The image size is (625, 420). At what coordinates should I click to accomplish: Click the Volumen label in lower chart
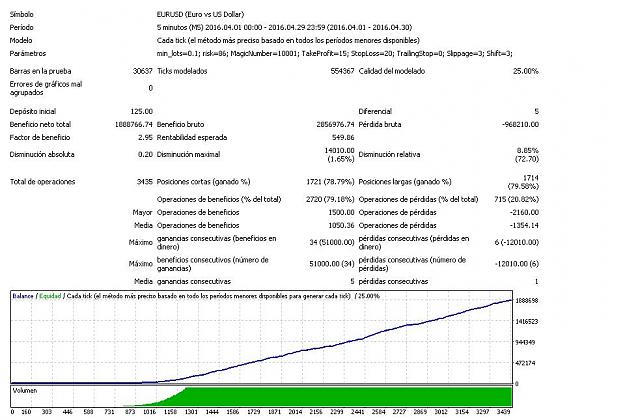(25, 391)
